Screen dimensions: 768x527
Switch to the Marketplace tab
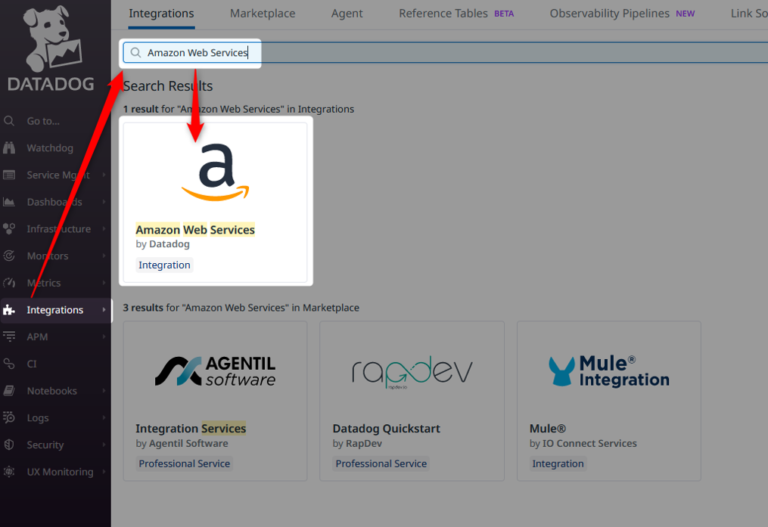tap(262, 14)
